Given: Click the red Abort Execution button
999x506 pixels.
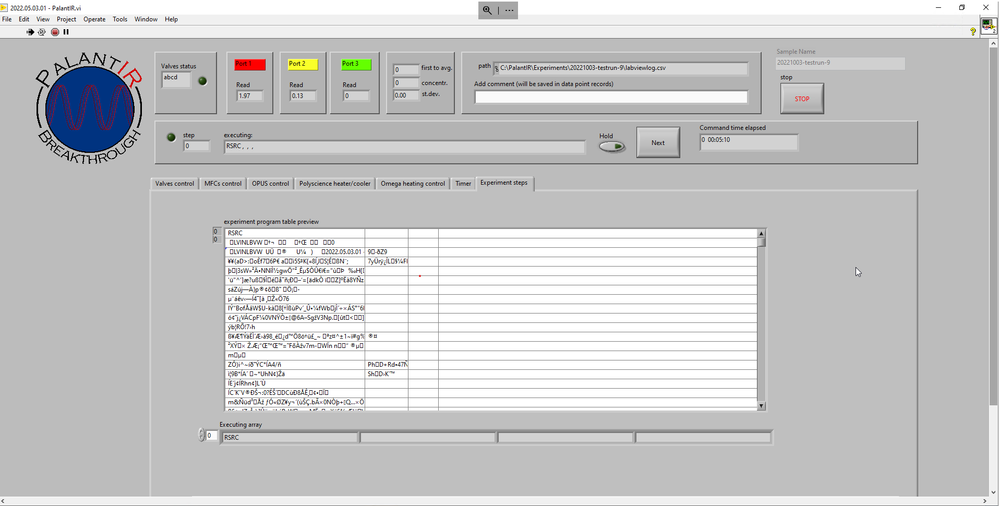Looking at the screenshot, I should pyautogui.click(x=55, y=32).
